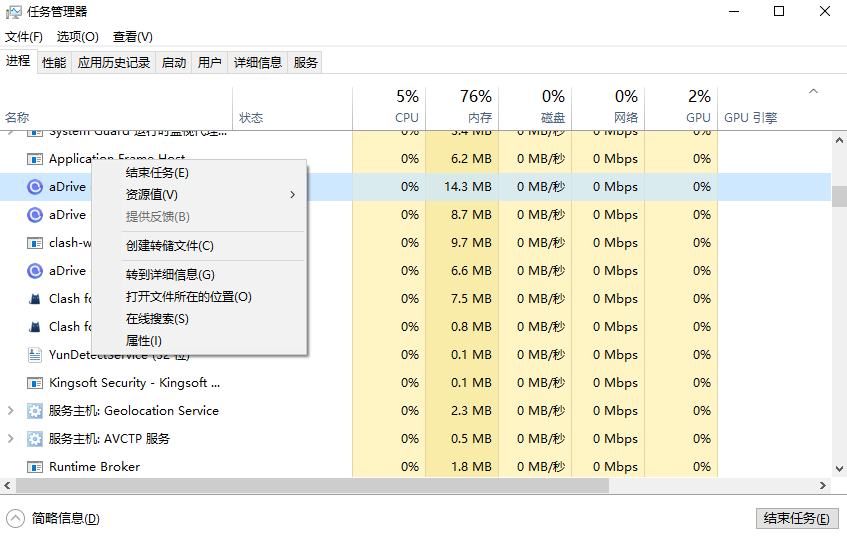Click the horizontal scrollbar thumb
847x541 pixels.
point(312,486)
